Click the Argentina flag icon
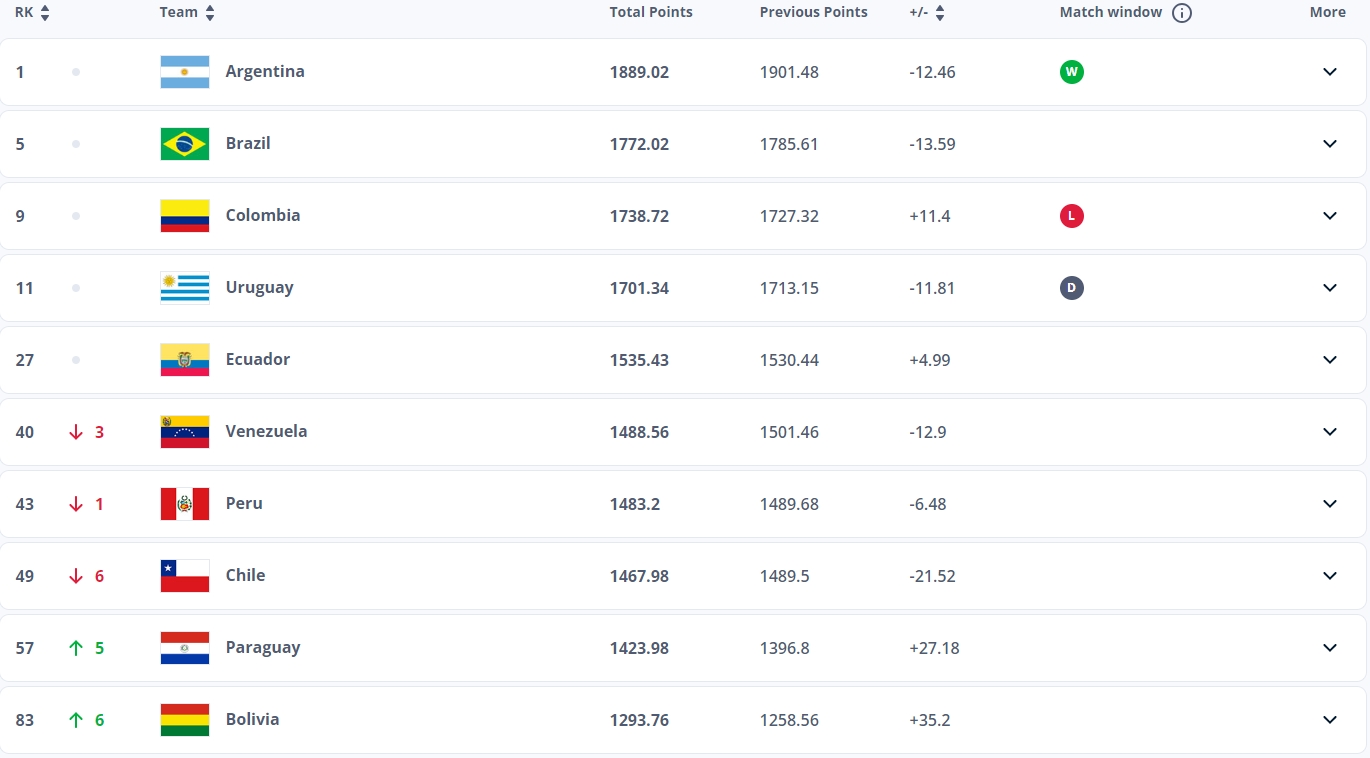Viewport: 1370px width, 758px height. point(185,72)
